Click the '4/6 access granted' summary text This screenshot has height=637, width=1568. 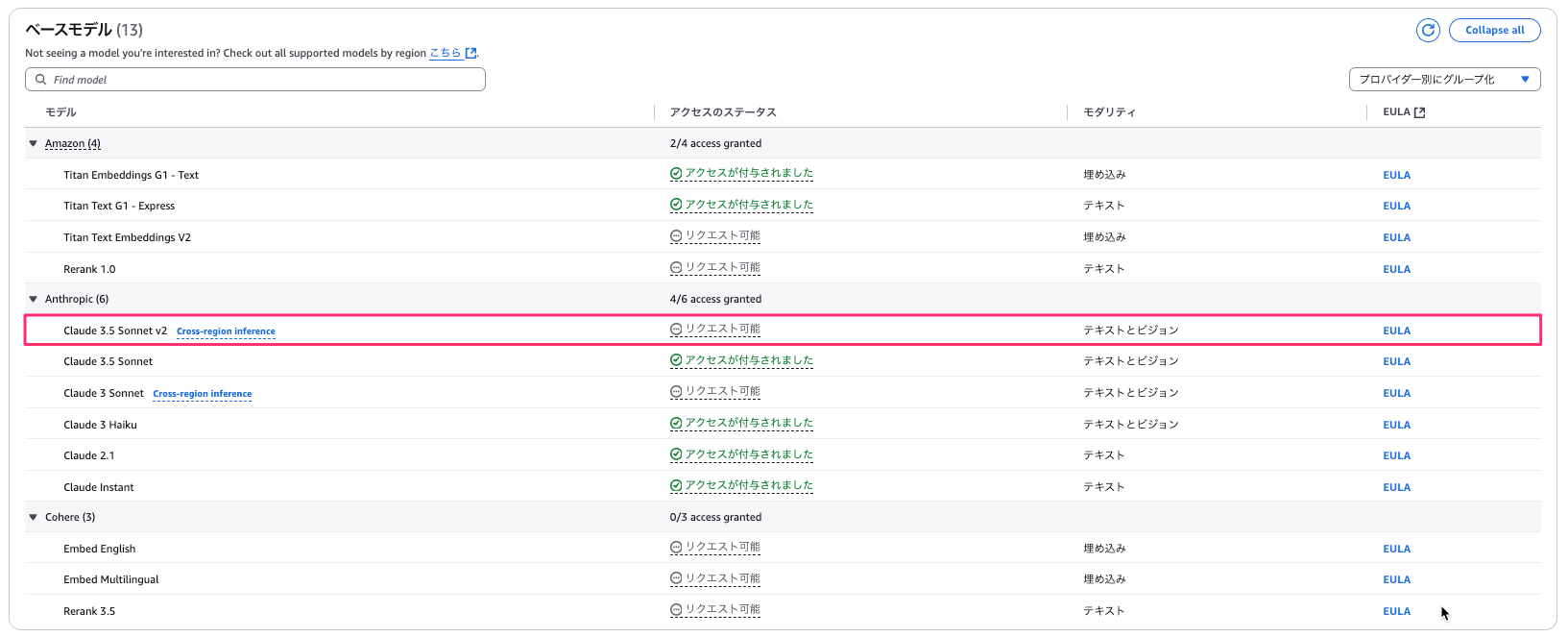click(x=715, y=299)
